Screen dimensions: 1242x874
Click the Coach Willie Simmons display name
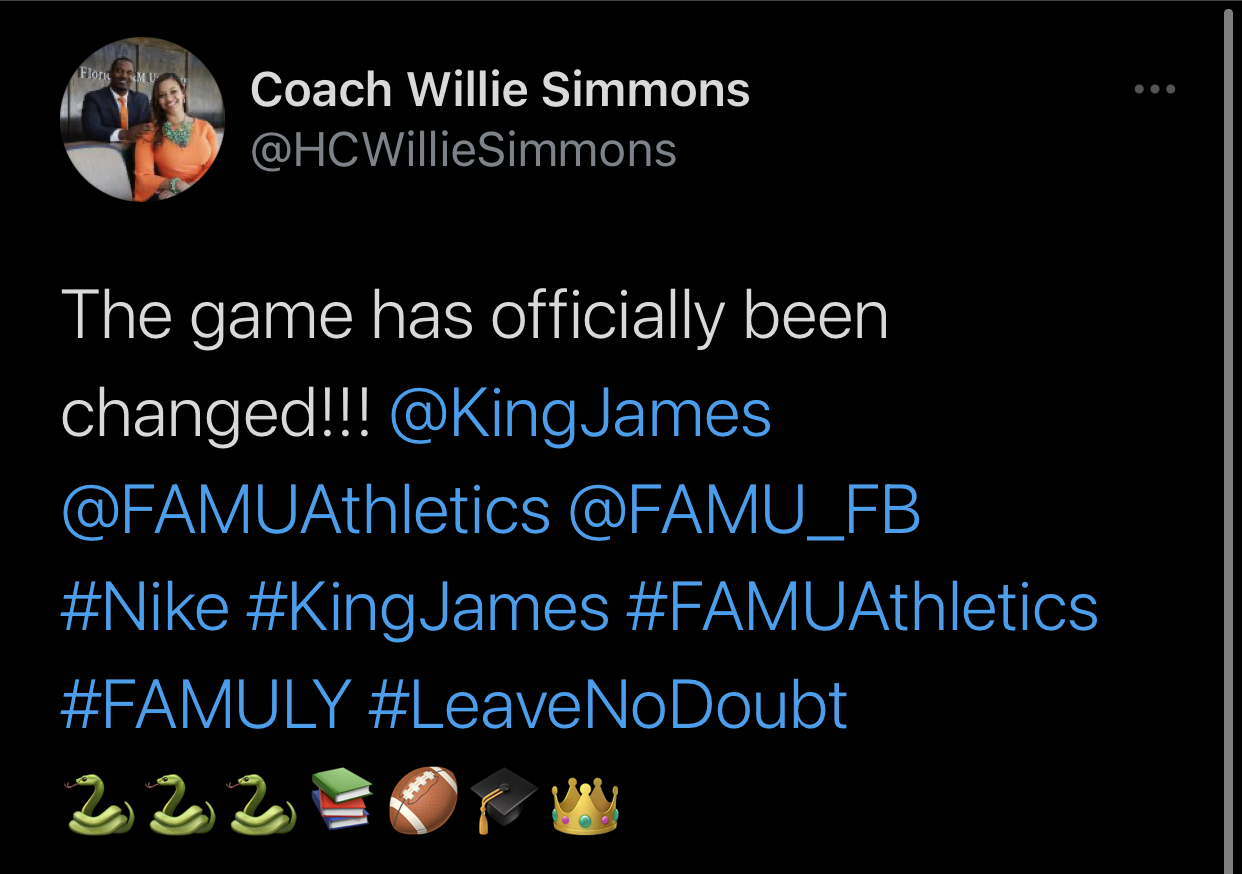pyautogui.click(x=500, y=90)
